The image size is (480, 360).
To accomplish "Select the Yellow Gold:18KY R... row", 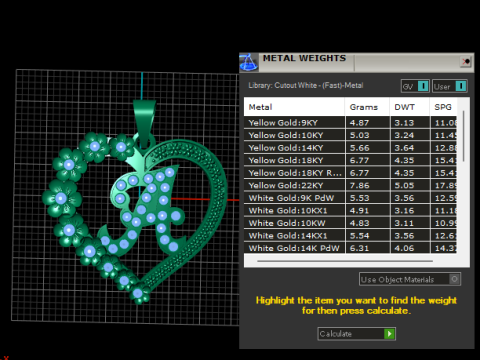I will click(x=350, y=173).
